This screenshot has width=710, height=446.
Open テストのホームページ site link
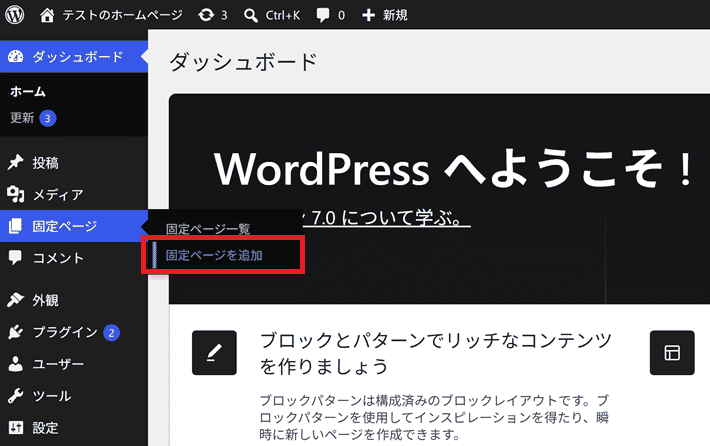tap(122, 15)
